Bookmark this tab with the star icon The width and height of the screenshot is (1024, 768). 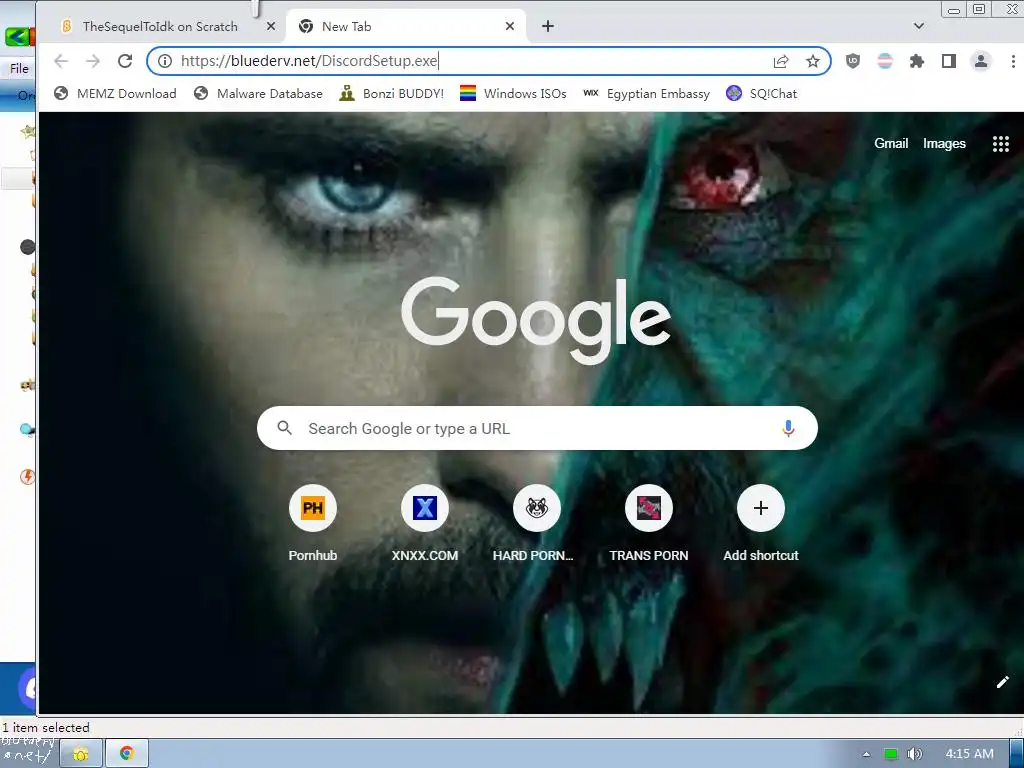tap(812, 61)
